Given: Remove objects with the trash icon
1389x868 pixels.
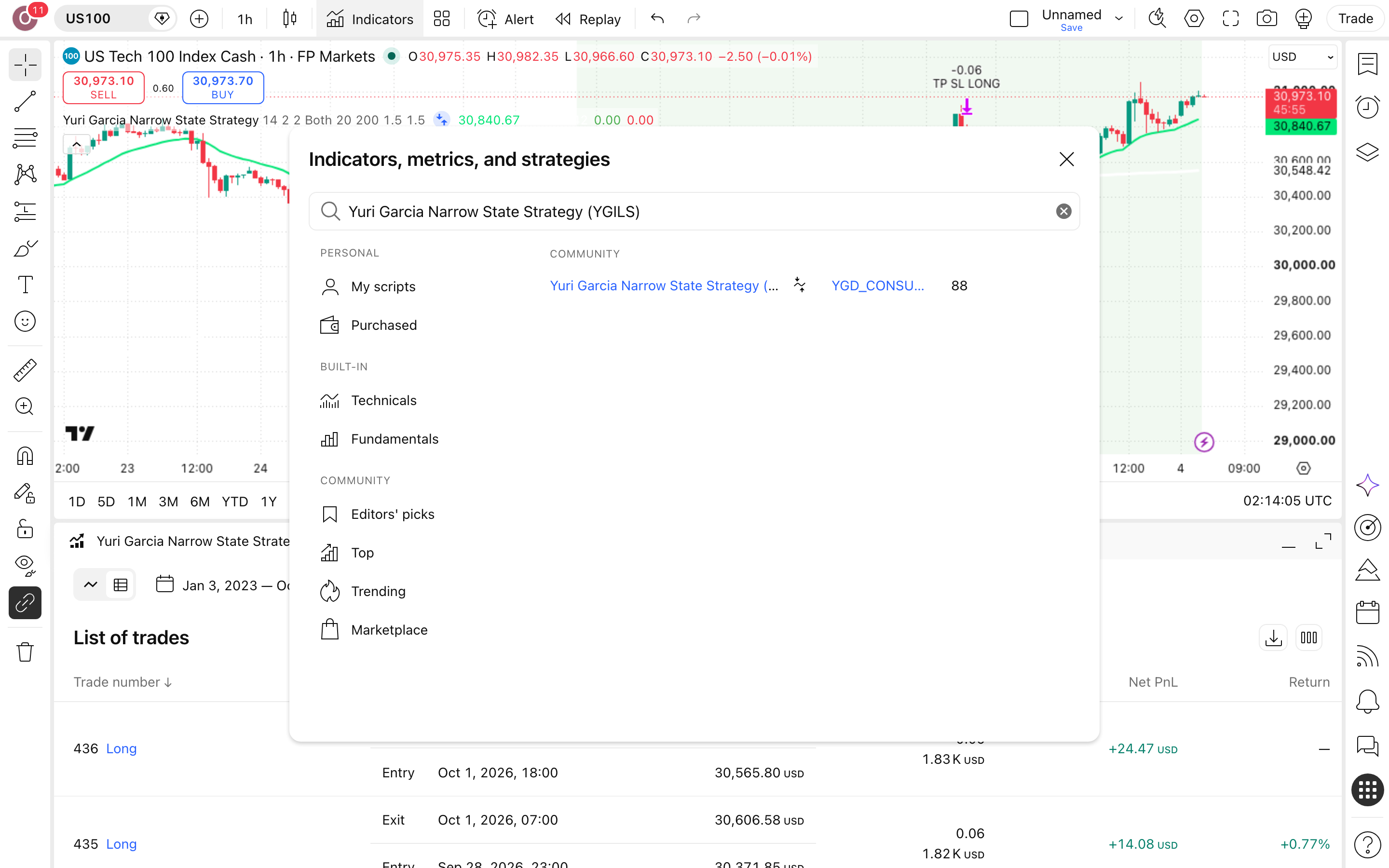Looking at the screenshot, I should tap(25, 652).
